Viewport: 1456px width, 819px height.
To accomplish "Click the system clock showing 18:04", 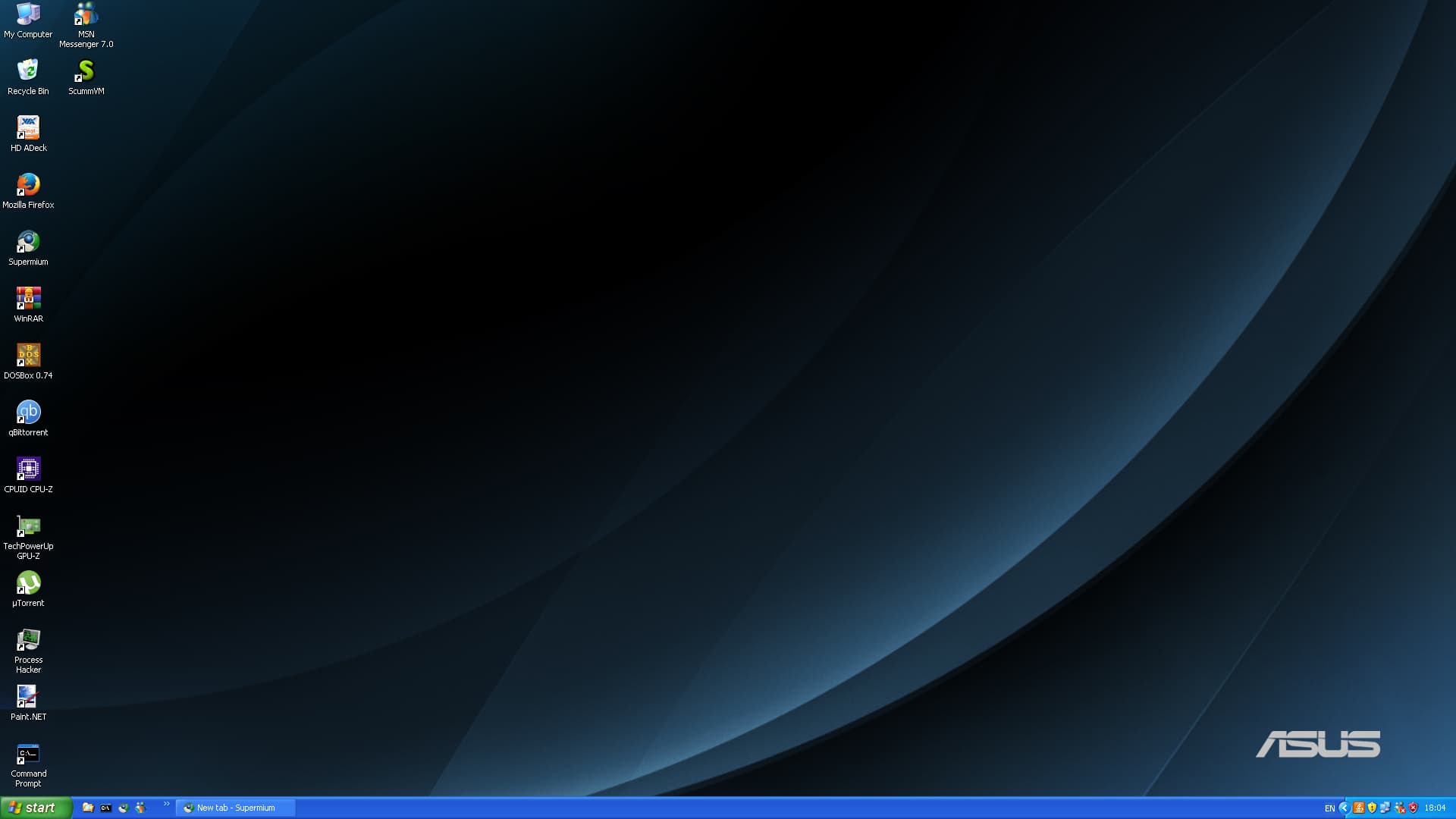I will click(1435, 808).
